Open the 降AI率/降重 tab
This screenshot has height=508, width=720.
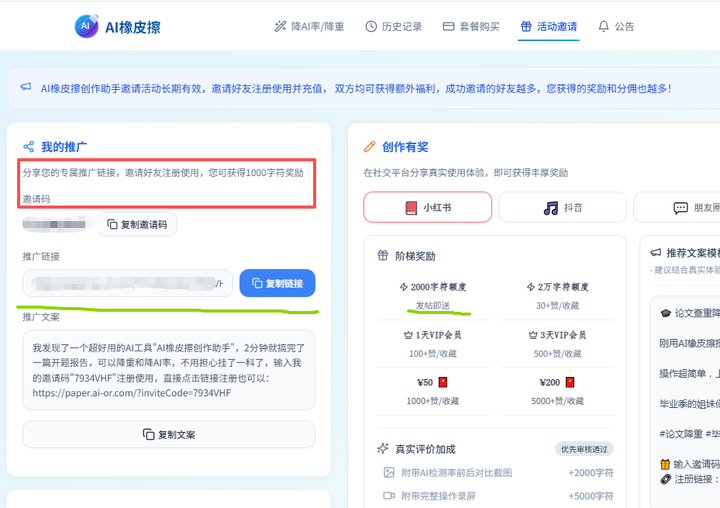(309, 27)
